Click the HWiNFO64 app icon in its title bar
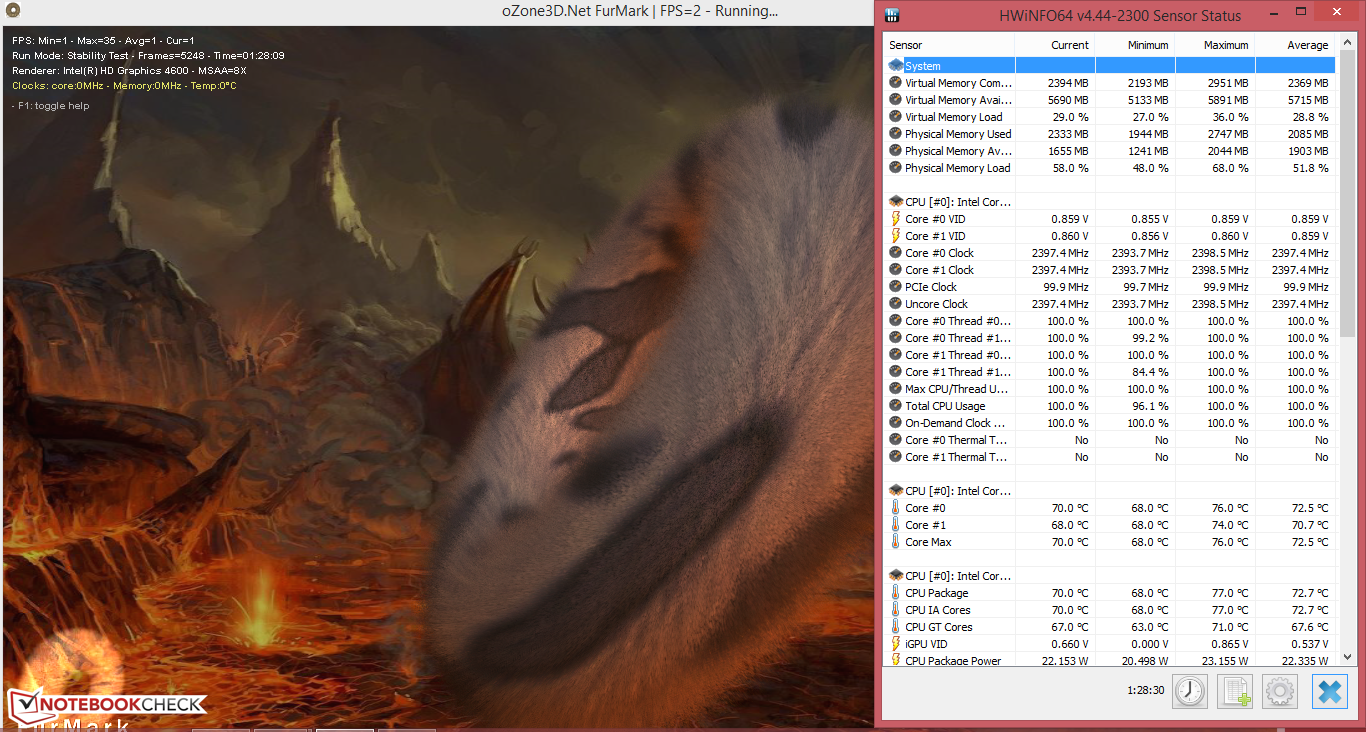 pos(892,15)
